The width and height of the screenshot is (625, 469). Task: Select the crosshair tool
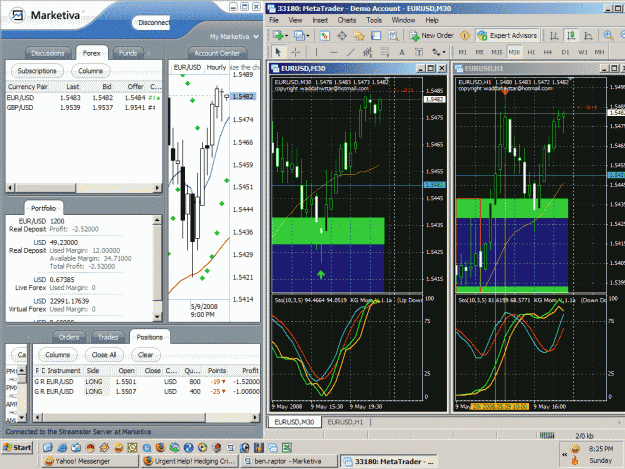tap(295, 52)
